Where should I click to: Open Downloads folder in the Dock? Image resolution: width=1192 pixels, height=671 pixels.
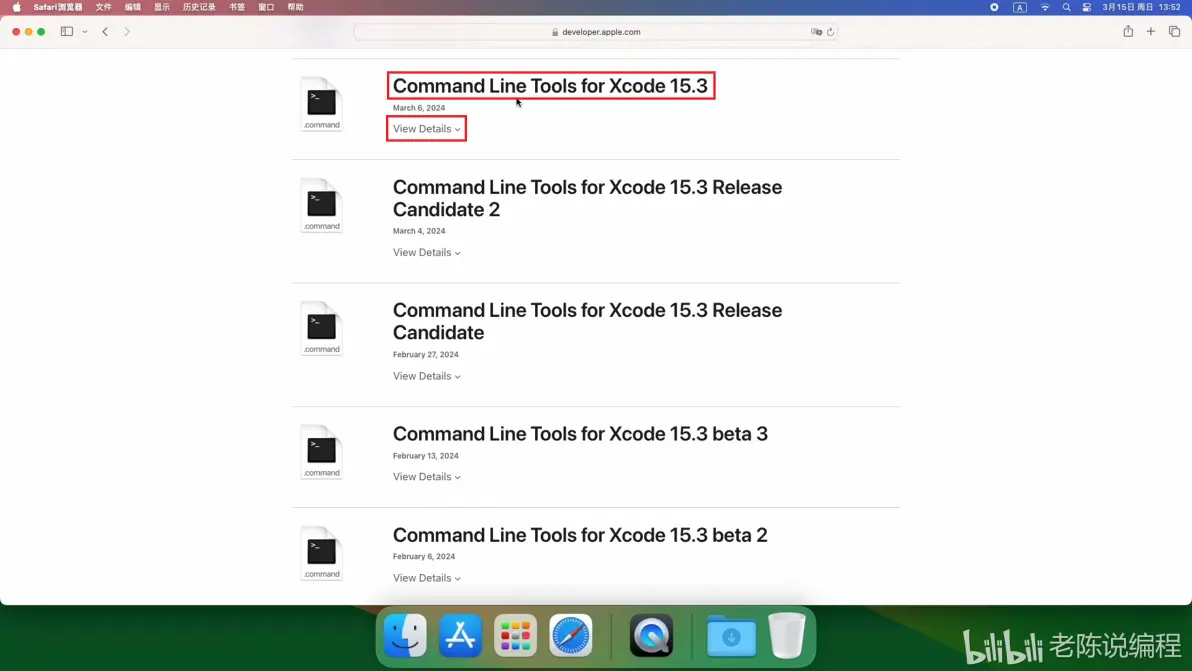pyautogui.click(x=731, y=635)
